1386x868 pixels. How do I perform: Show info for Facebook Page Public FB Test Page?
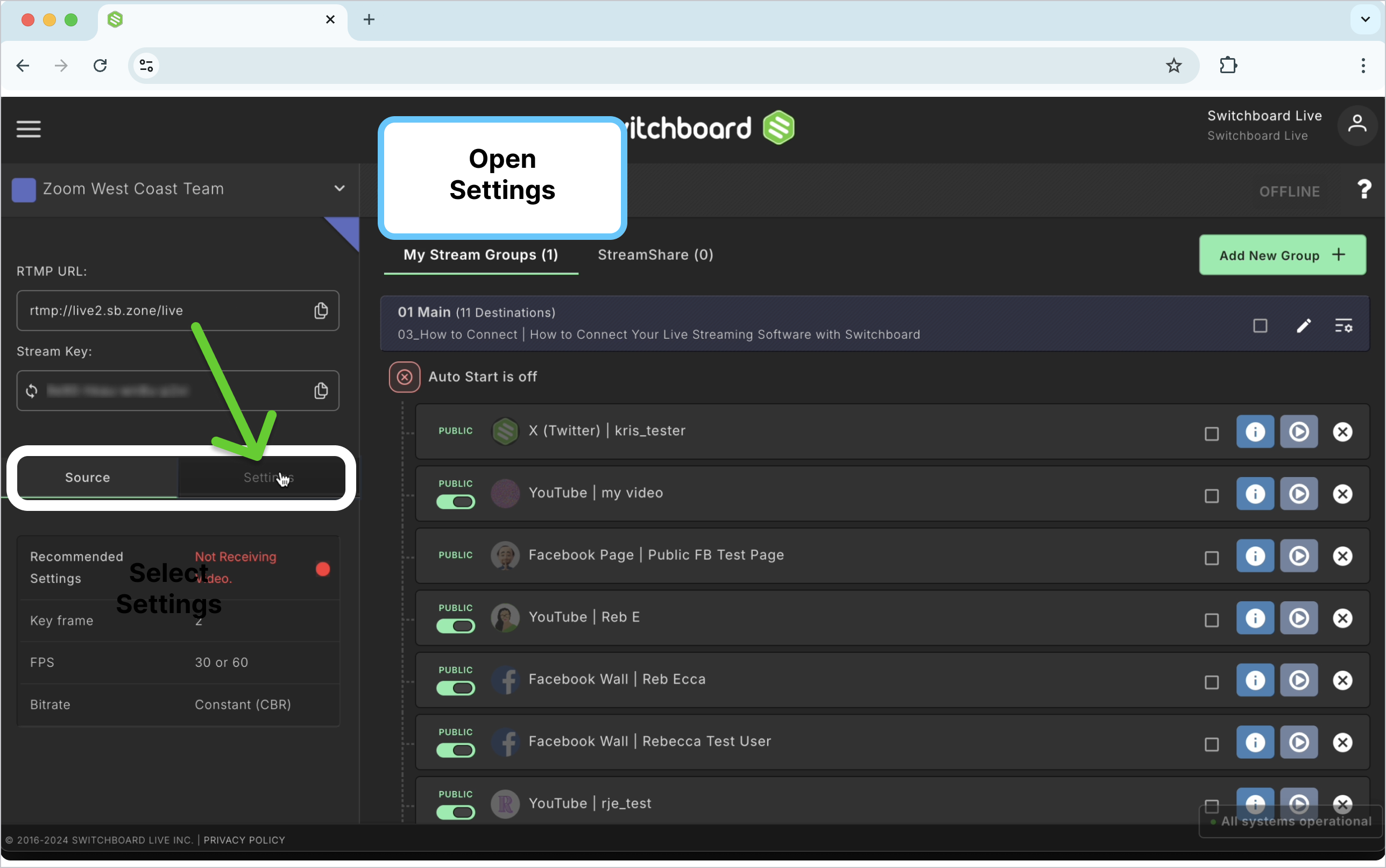1255,556
